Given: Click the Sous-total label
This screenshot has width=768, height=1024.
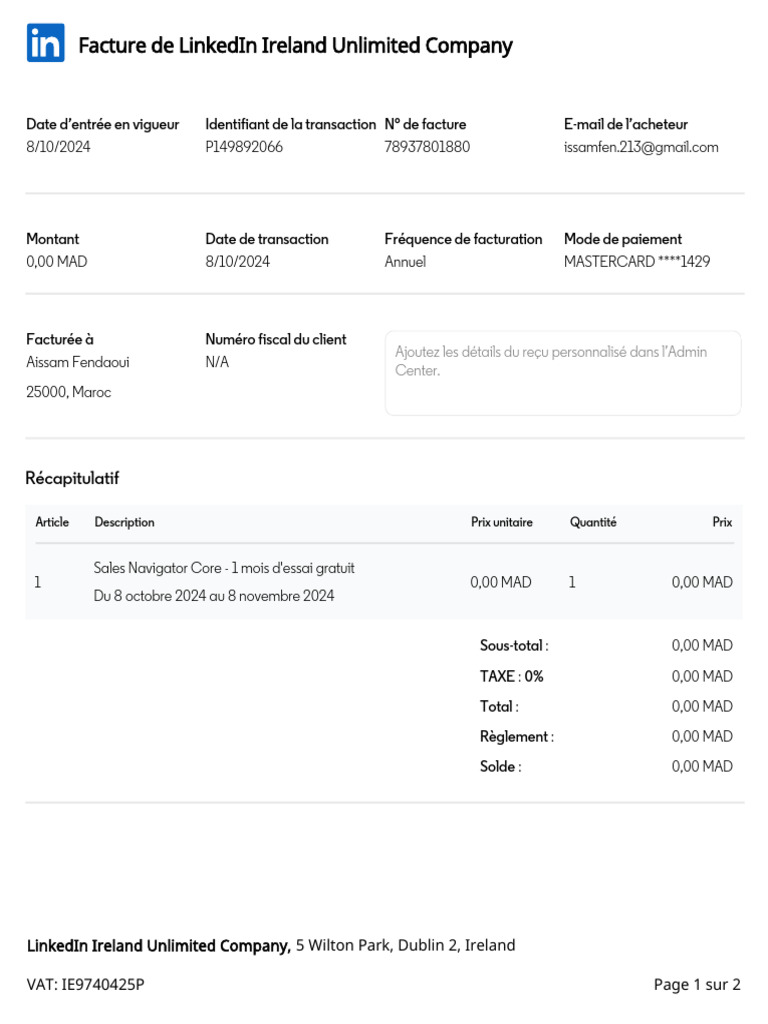Looking at the screenshot, I should pyautogui.click(x=514, y=646).
